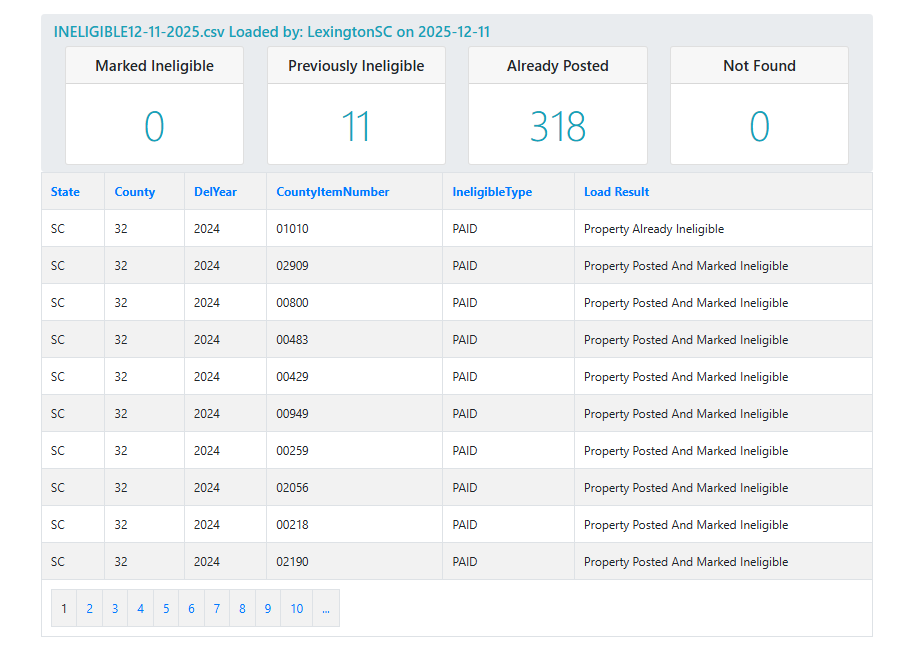
Task: Click the Already Posted count 318
Action: point(558,126)
